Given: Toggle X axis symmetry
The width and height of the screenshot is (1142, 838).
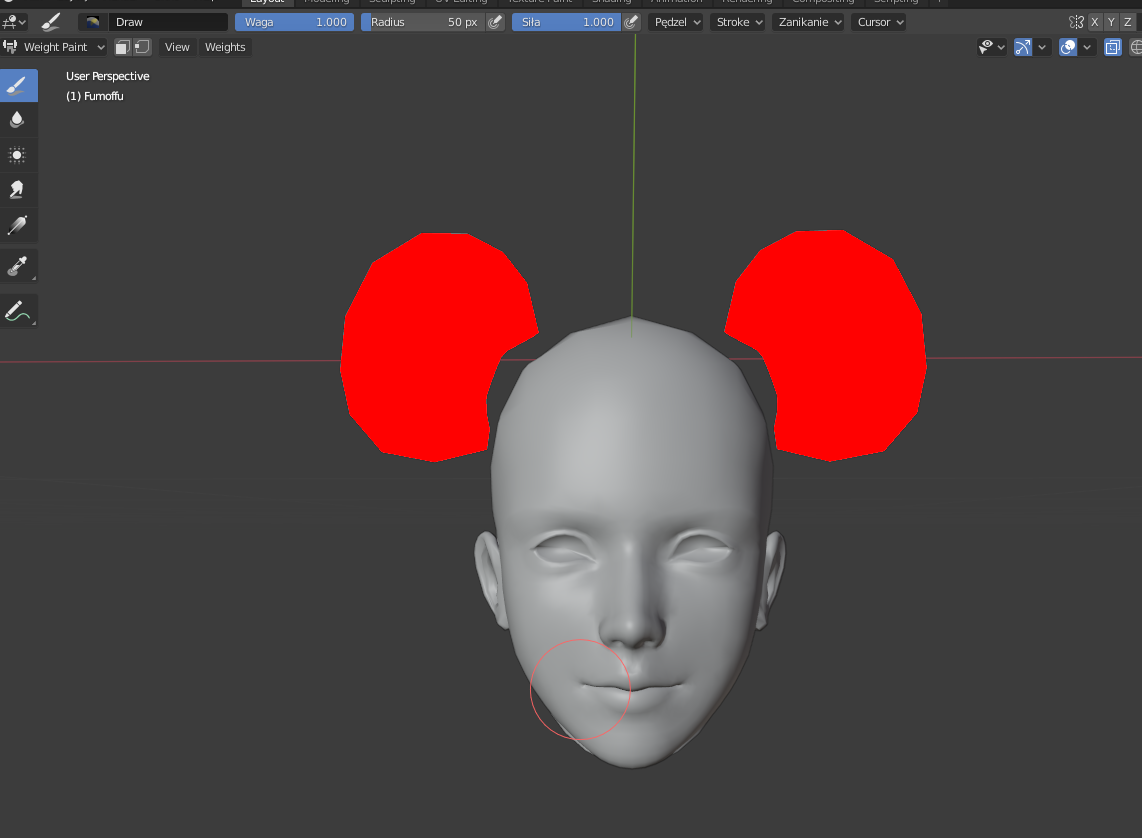Looking at the screenshot, I should [1094, 22].
